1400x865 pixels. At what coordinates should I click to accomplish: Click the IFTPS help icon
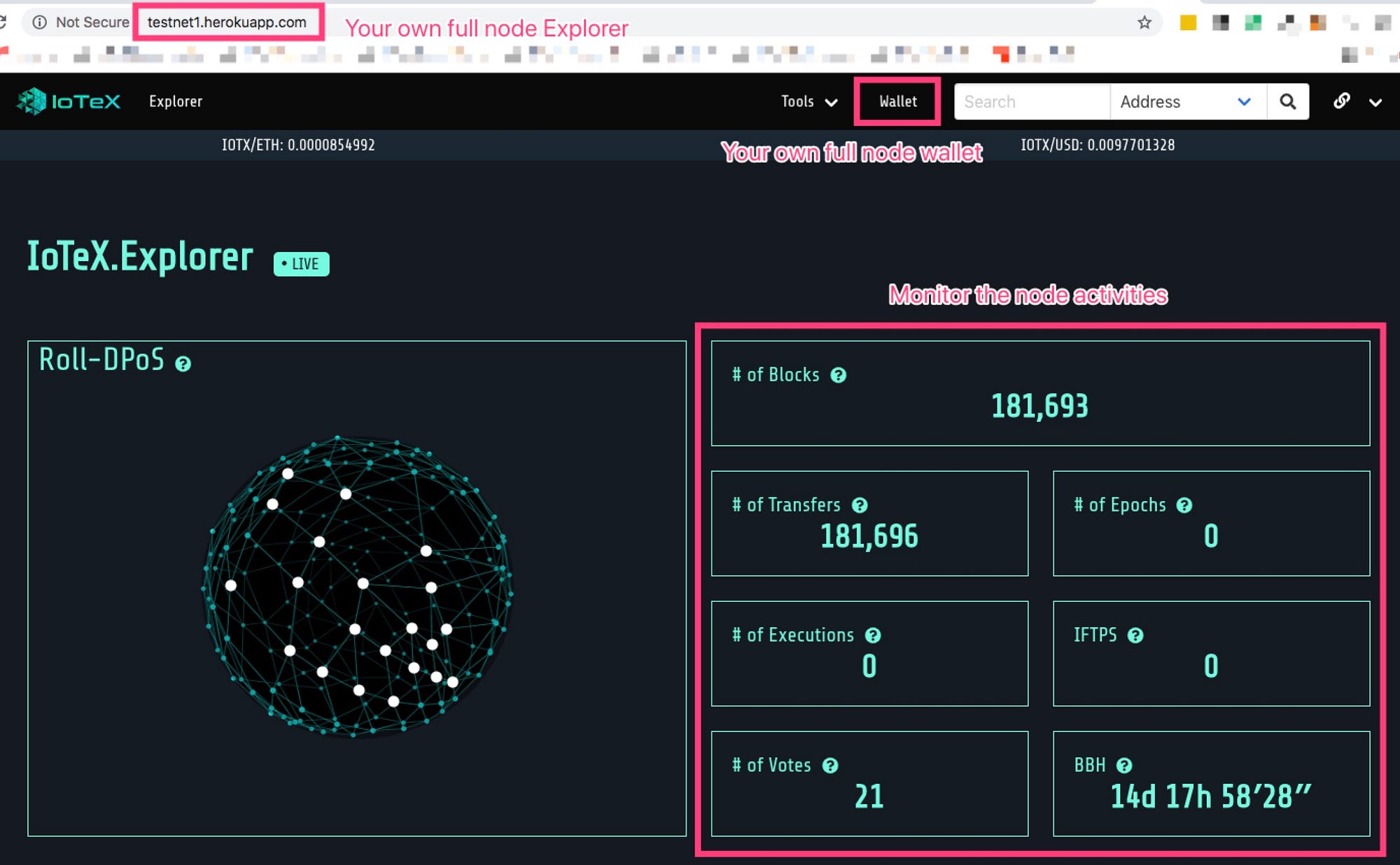[1135, 635]
